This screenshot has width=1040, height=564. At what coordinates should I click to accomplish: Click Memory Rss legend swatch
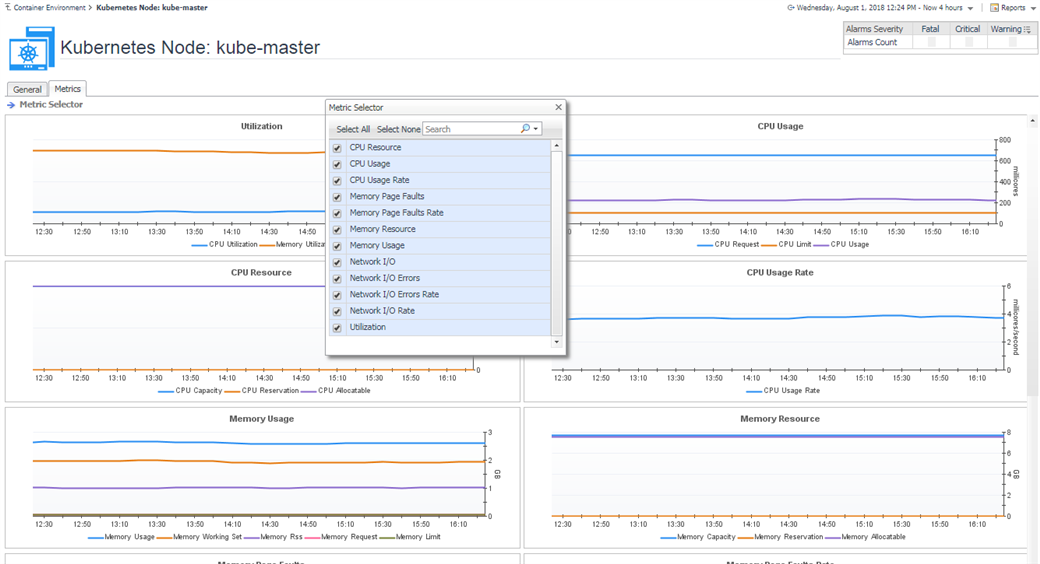251,537
